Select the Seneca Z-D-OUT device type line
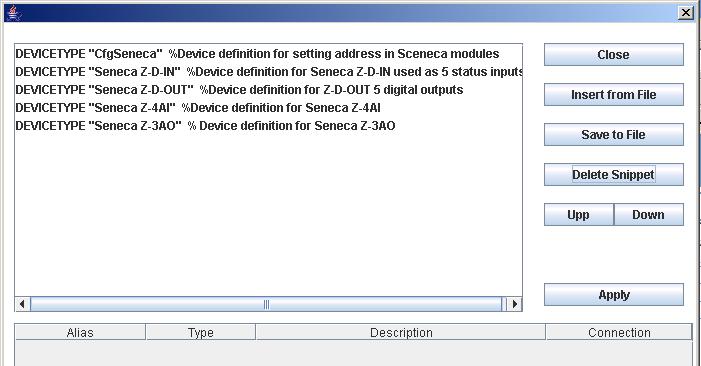Image resolution: width=701 pixels, height=366 pixels. pyautogui.click(x=268, y=90)
